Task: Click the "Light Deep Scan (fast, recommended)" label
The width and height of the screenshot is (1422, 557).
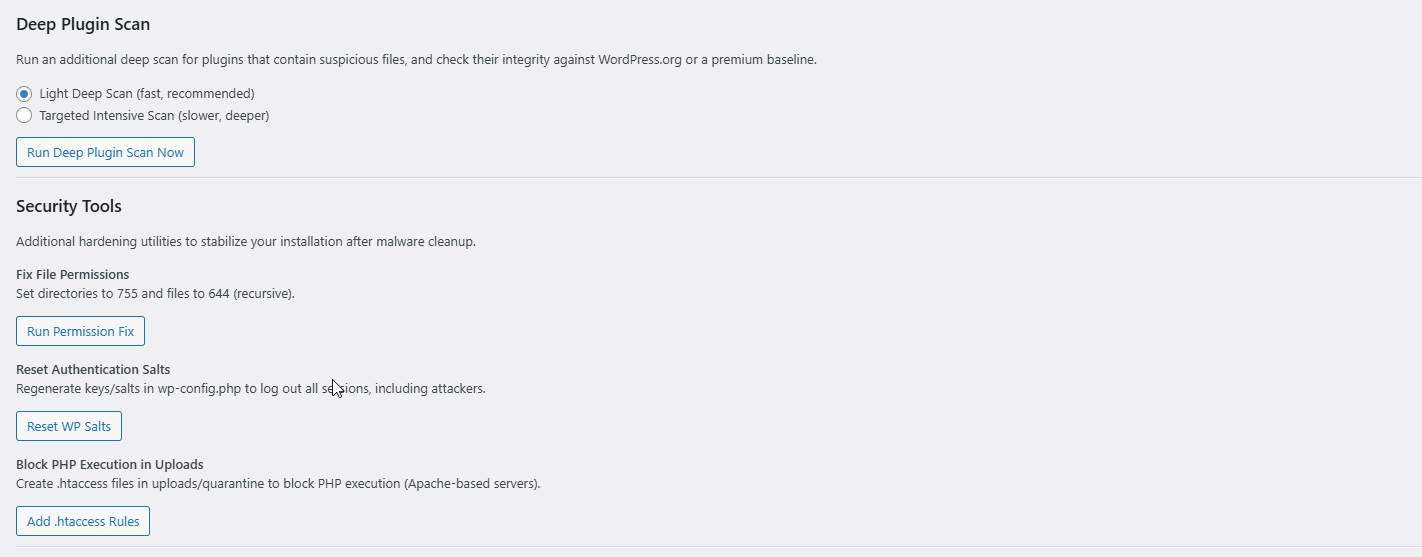Action: click(x=147, y=93)
